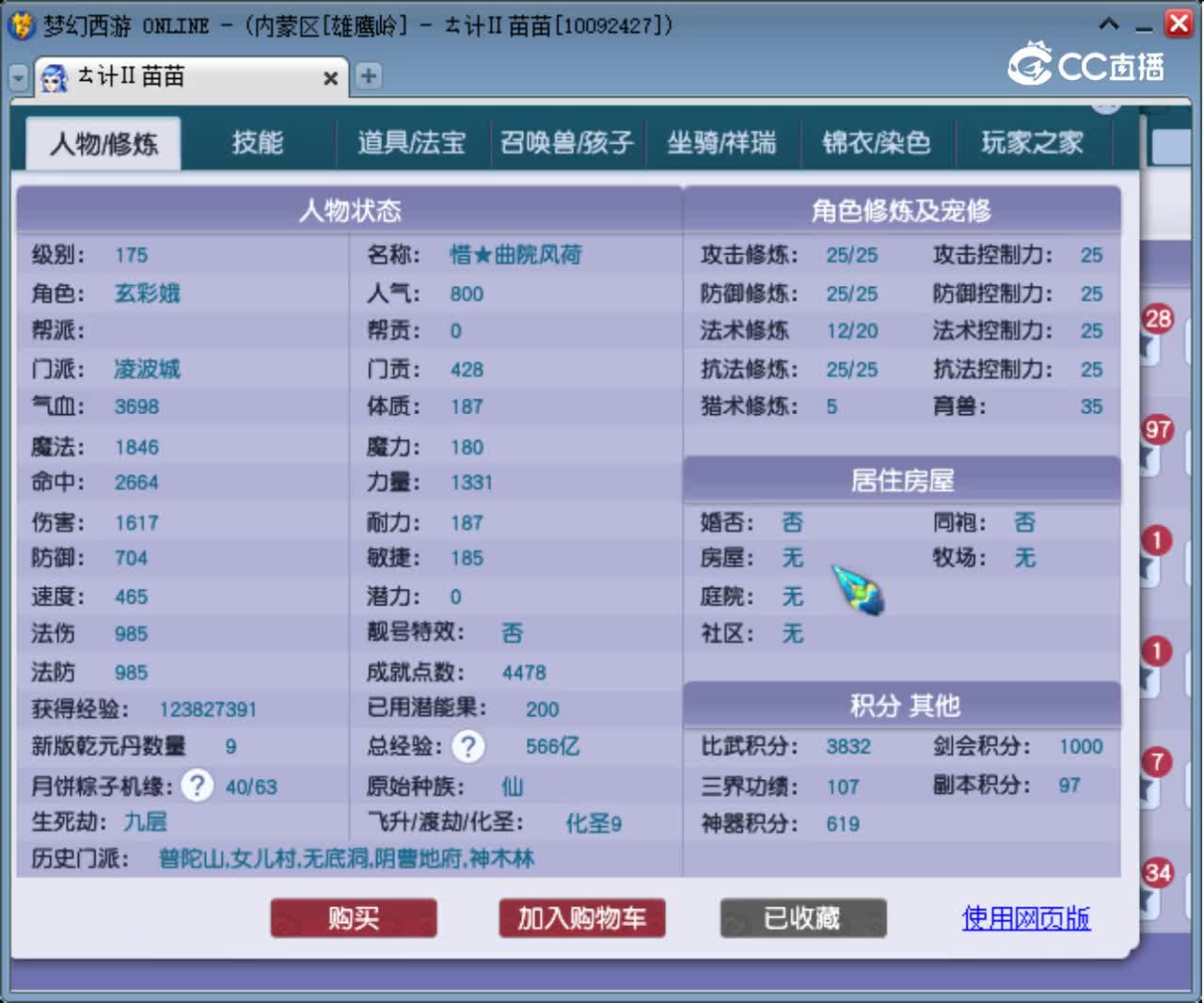Viewport: 1204px width, 1003px height.
Task: Close the 苗苗 browser tab
Action: (x=330, y=79)
